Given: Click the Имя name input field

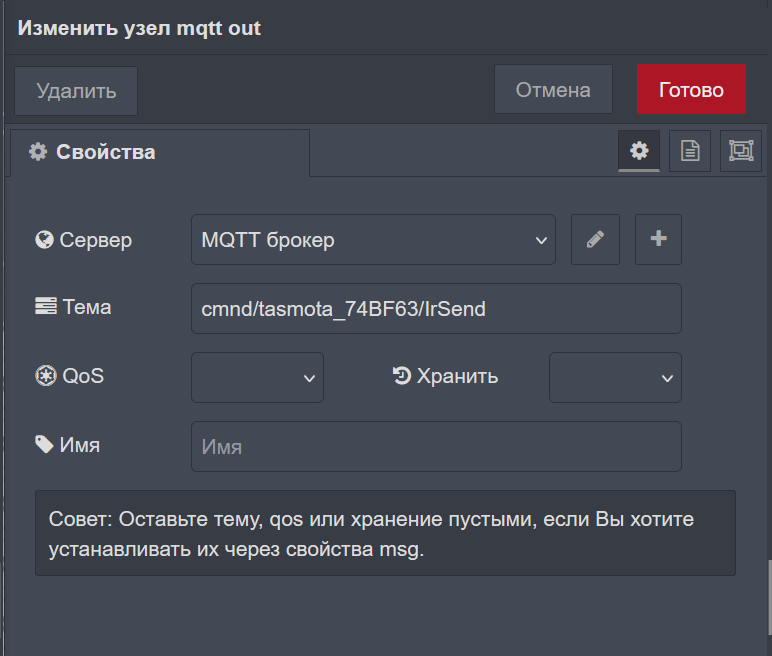Looking at the screenshot, I should (437, 447).
